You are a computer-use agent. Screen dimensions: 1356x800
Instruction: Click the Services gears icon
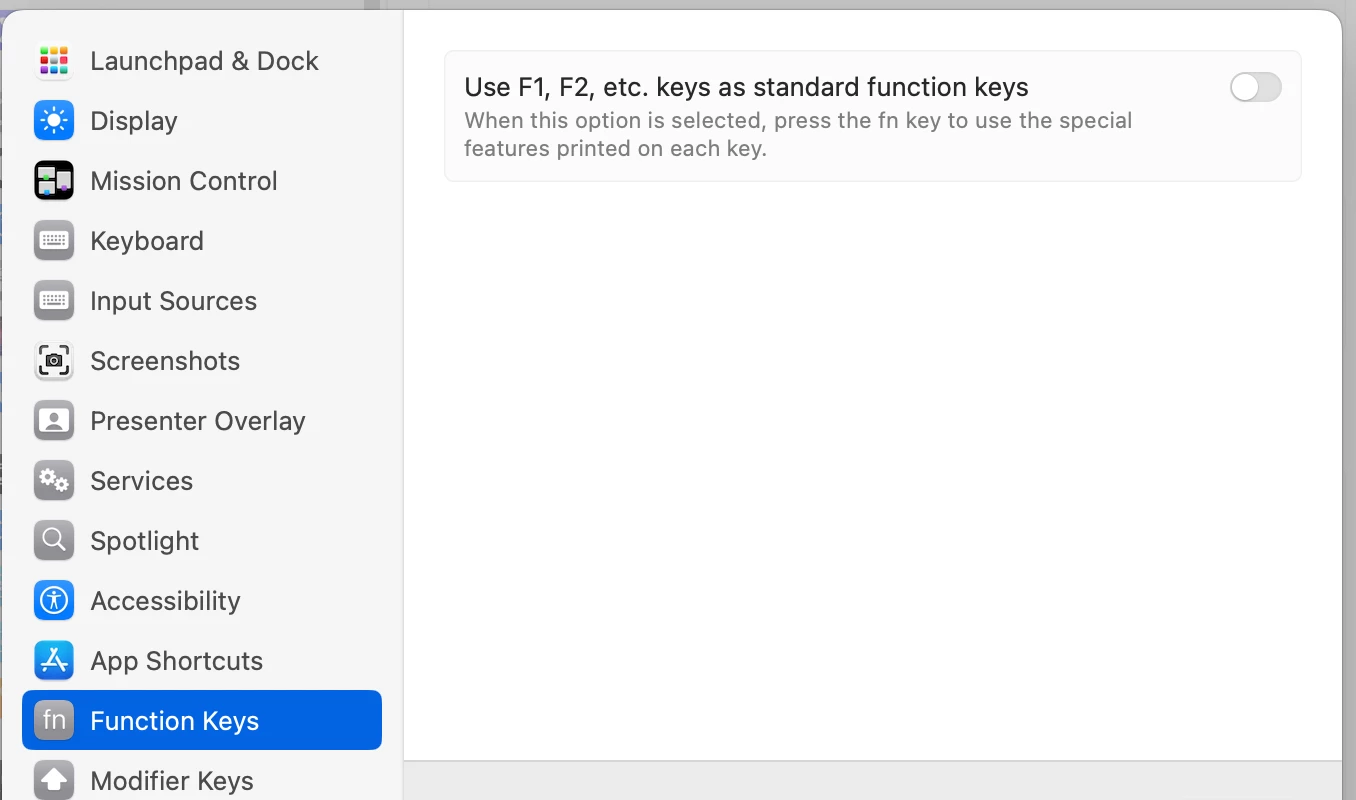(54, 481)
